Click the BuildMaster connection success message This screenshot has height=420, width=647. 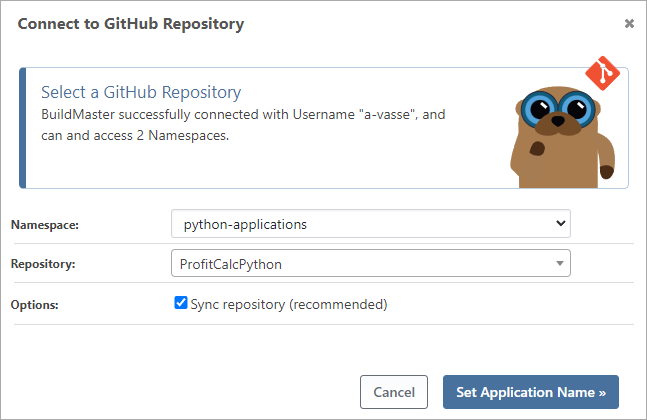243,115
